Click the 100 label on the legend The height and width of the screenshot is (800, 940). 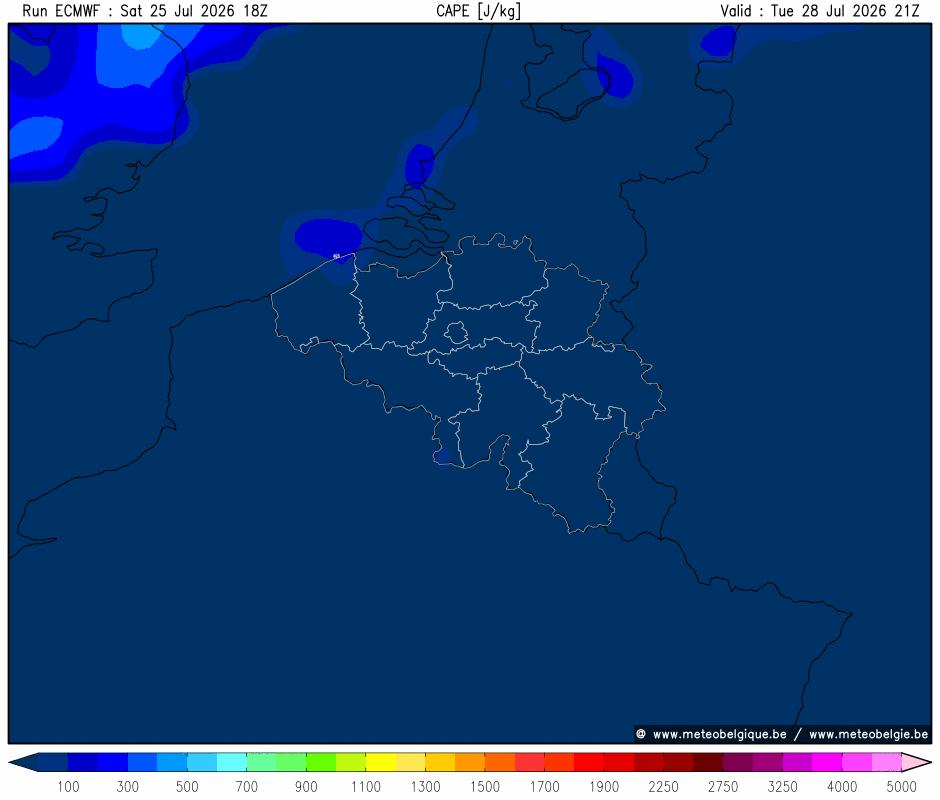(68, 786)
